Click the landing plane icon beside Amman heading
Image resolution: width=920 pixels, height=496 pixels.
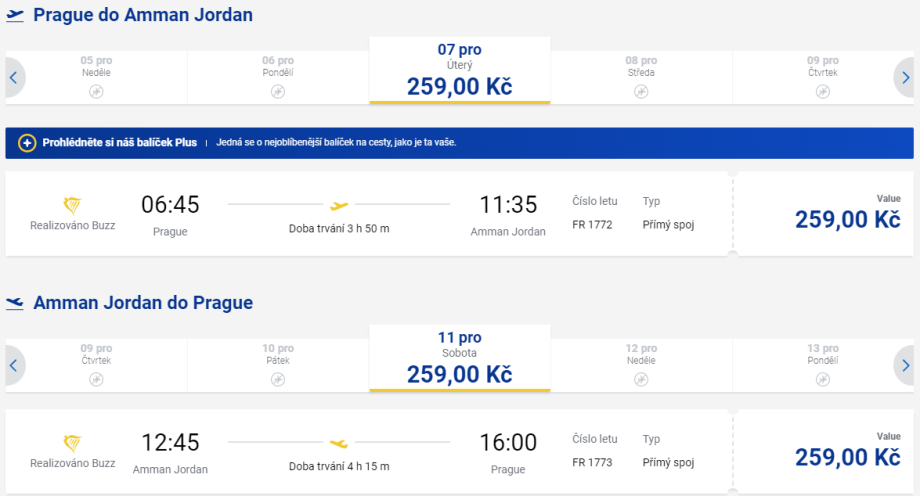(x=15, y=303)
